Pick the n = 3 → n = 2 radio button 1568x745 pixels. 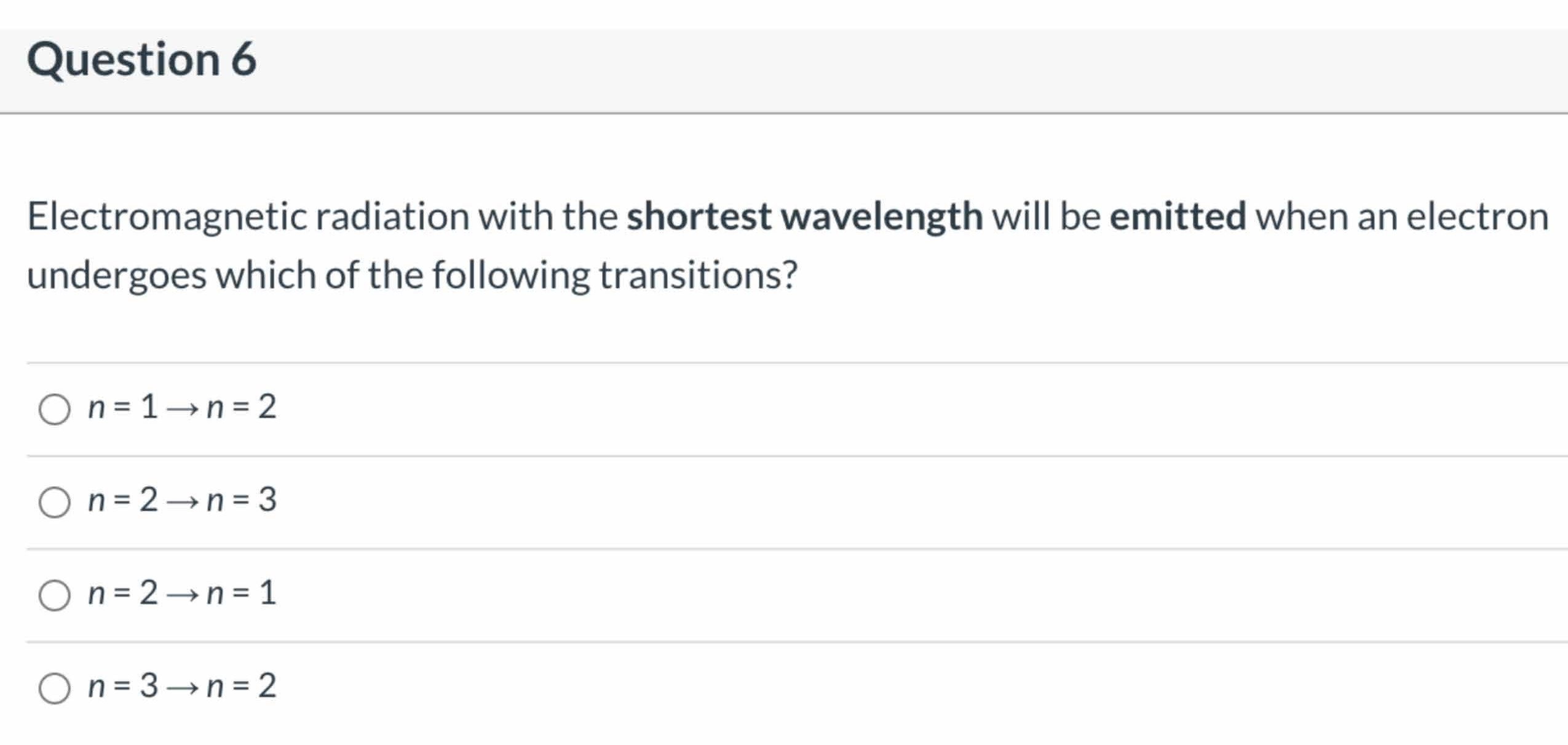coord(54,688)
